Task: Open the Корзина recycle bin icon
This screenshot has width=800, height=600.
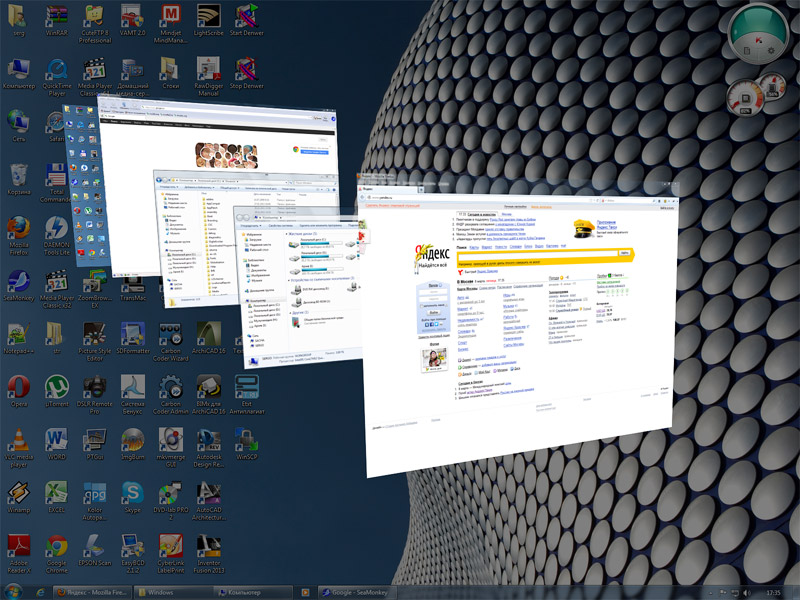Action: 19,179
